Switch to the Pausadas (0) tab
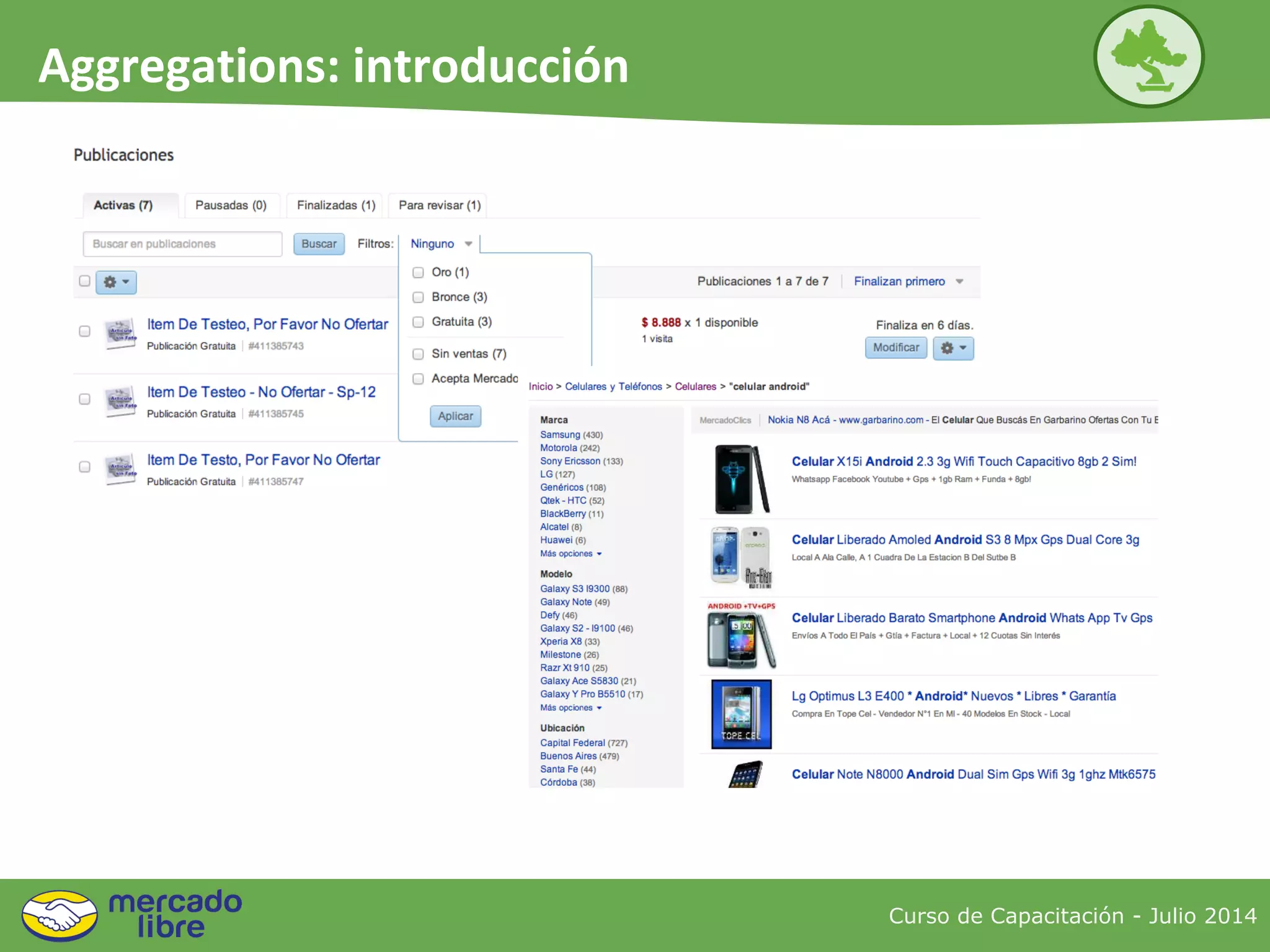The image size is (1270, 952). coord(231,205)
